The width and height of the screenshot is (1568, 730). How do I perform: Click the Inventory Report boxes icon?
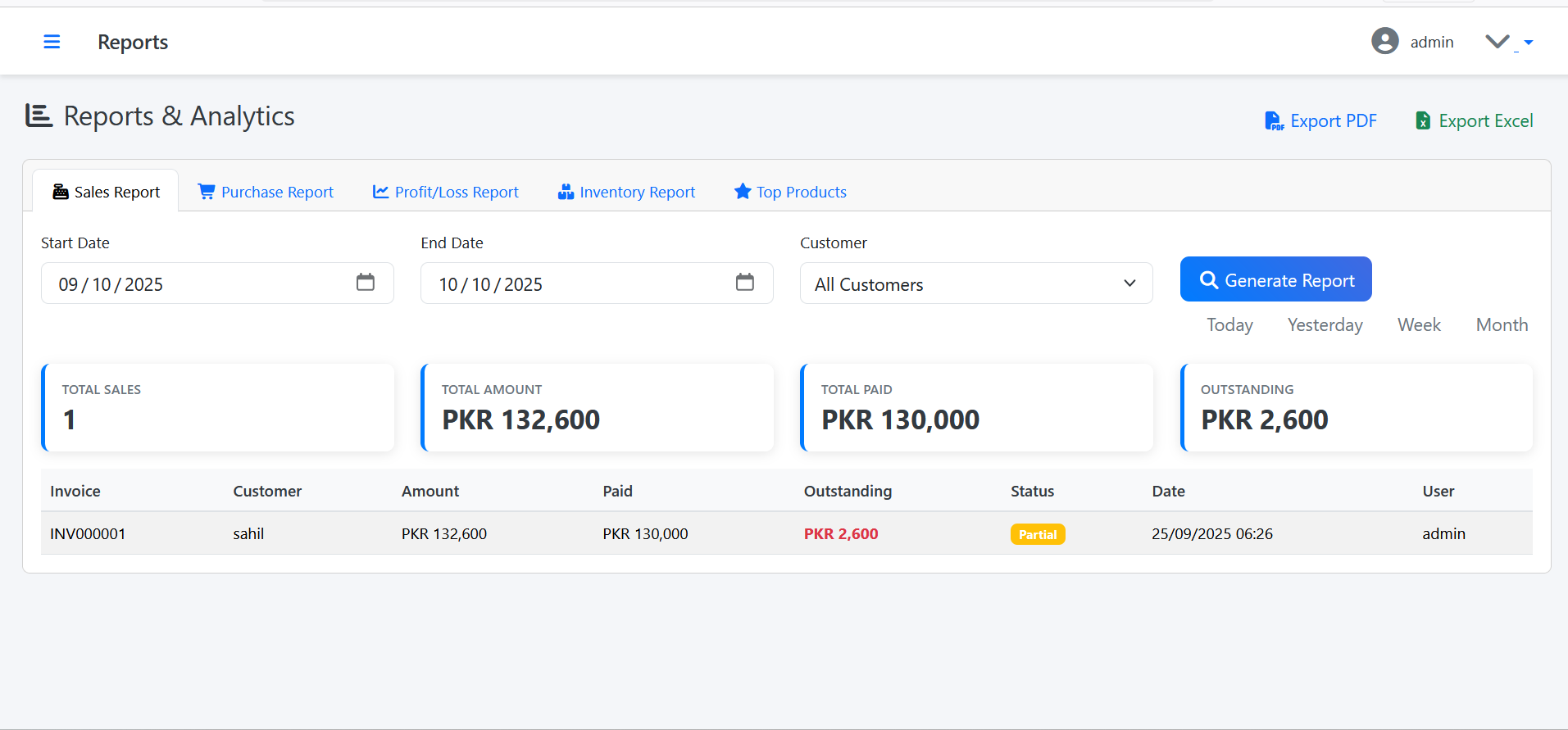[x=566, y=192]
